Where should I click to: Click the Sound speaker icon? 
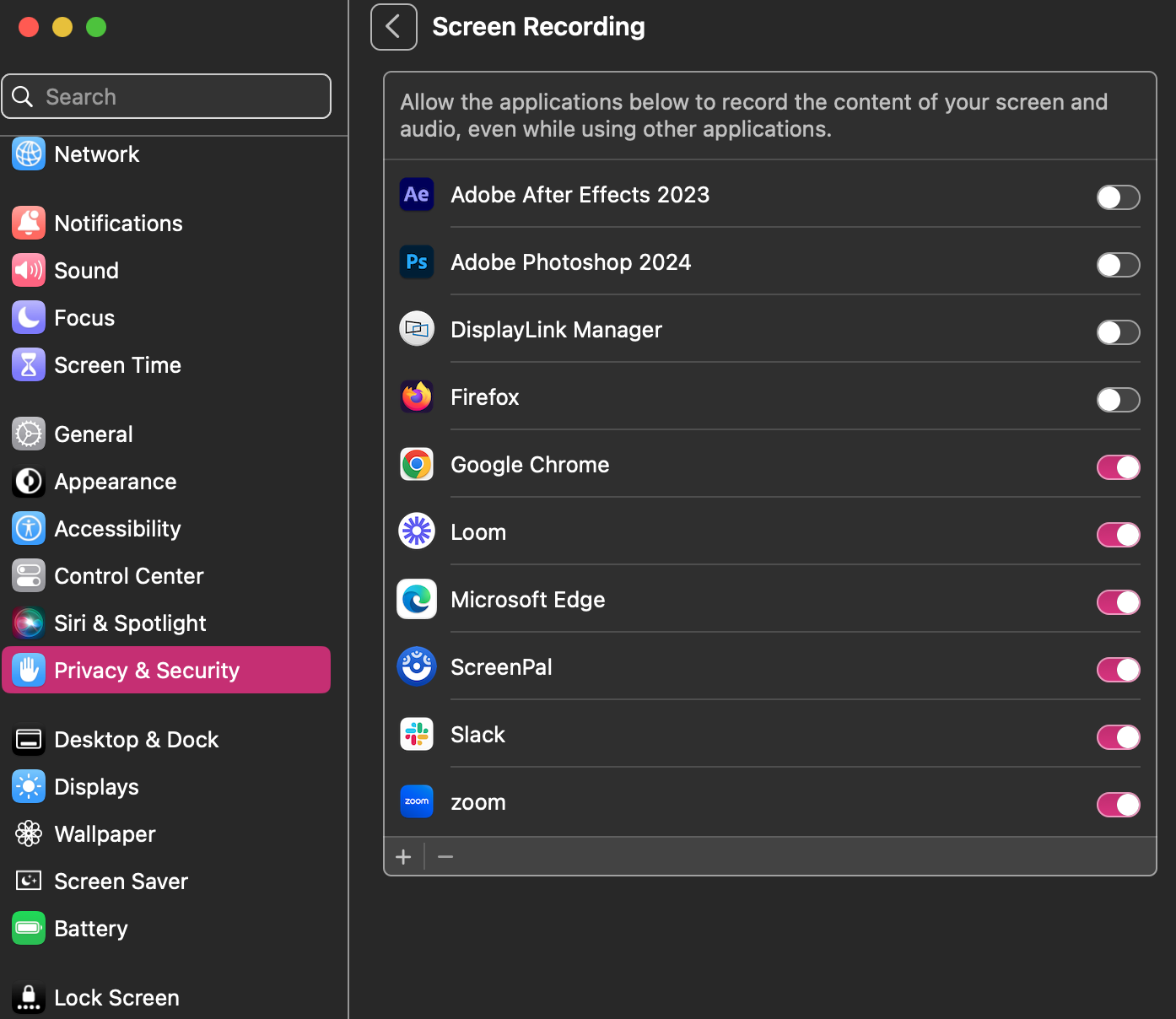pos(29,270)
